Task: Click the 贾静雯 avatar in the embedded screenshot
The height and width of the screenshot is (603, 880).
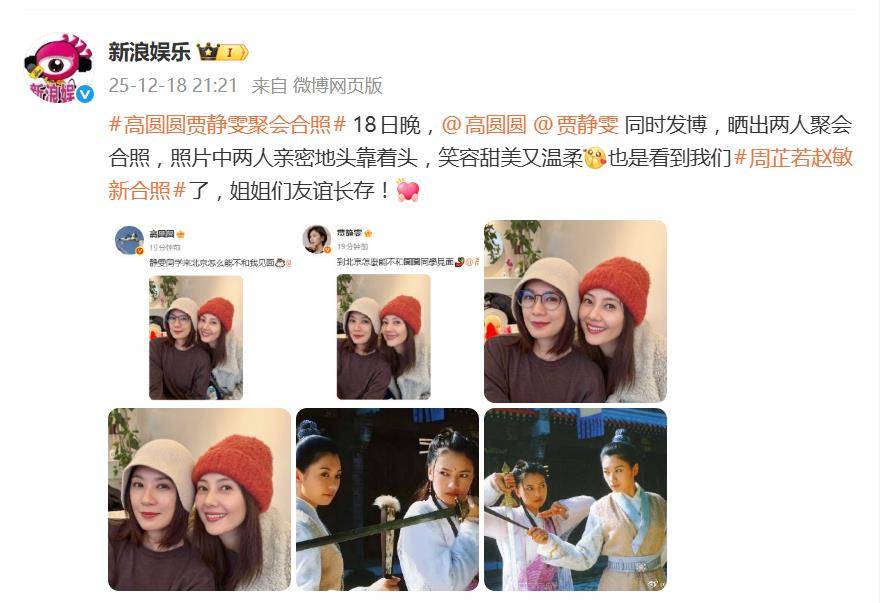Action: point(317,239)
